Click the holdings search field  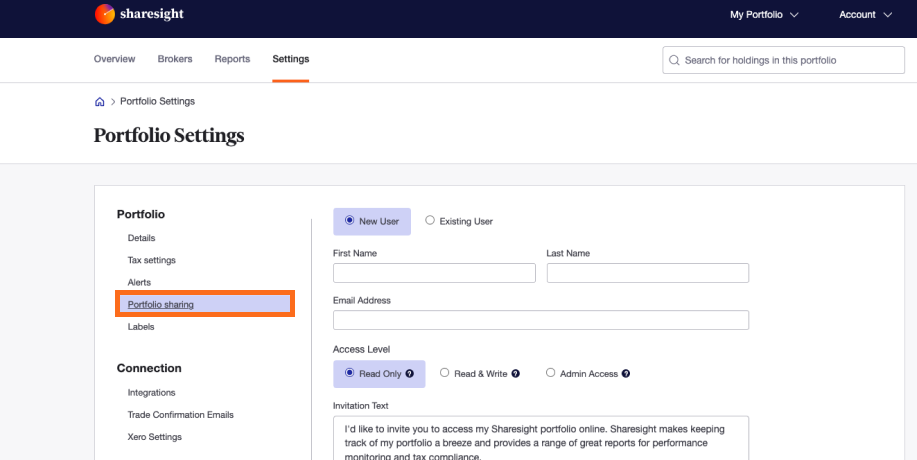[x=784, y=60]
